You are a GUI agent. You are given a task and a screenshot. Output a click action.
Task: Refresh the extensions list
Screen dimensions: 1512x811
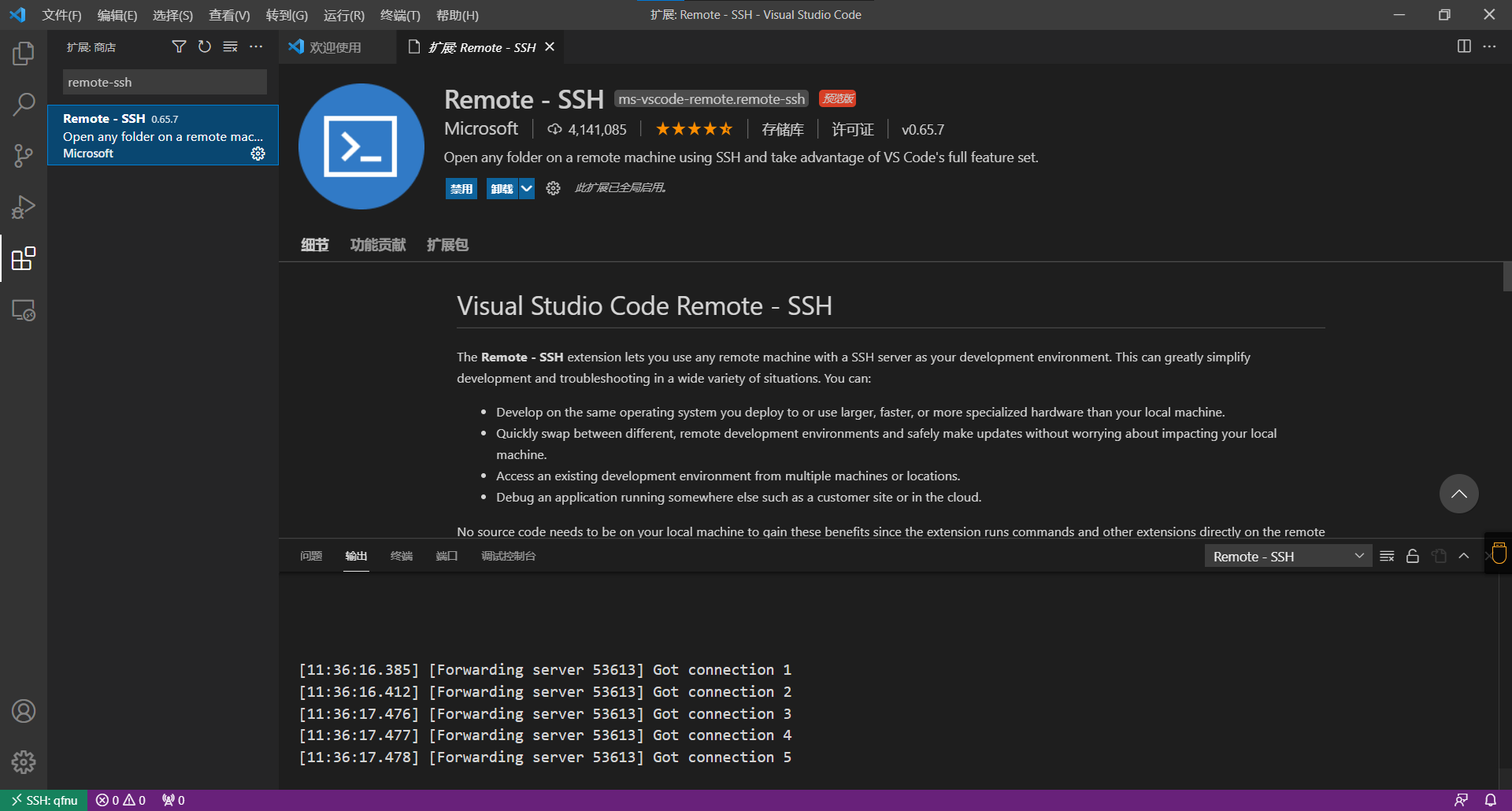(205, 47)
